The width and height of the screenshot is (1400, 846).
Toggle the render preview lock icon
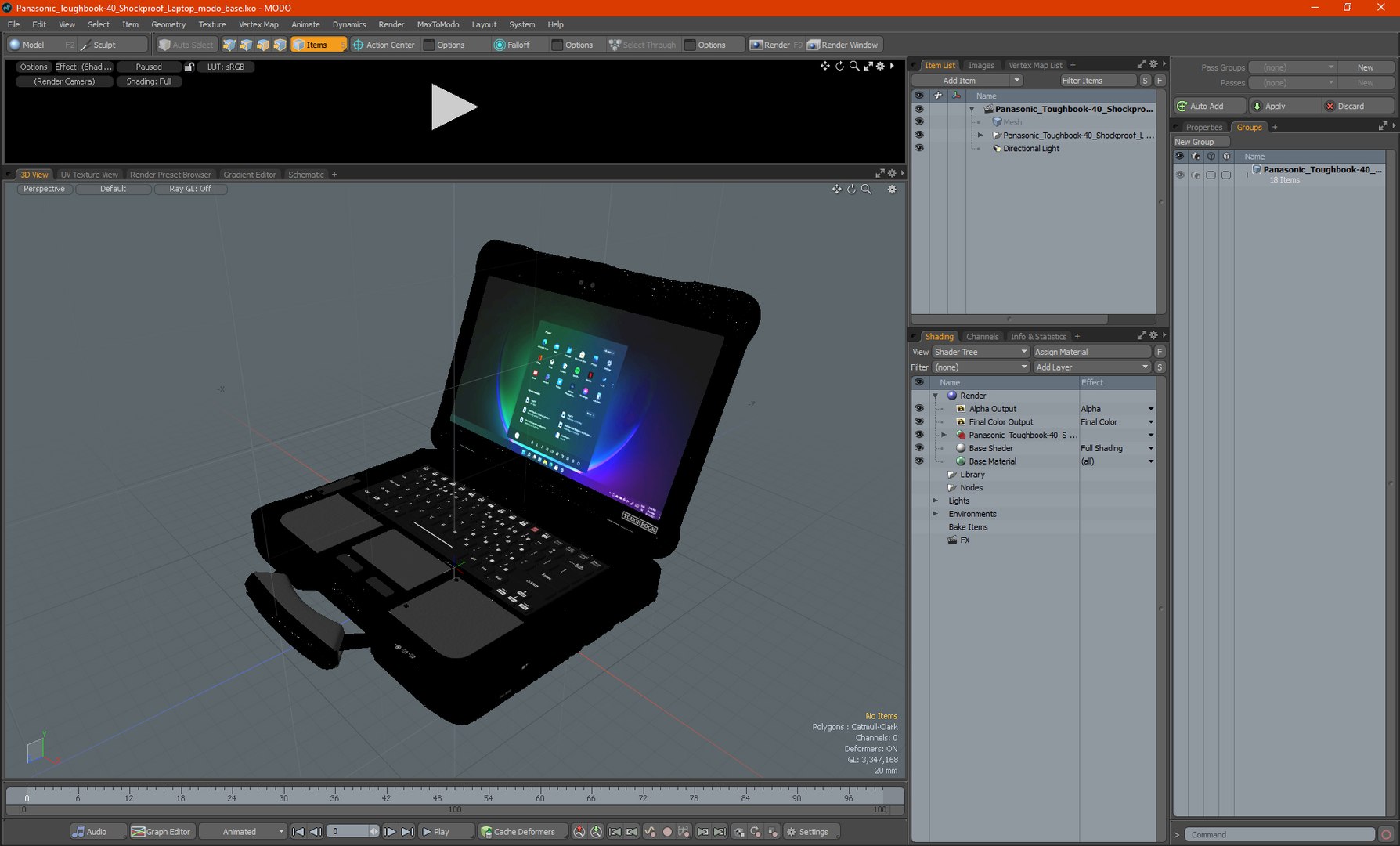tap(189, 67)
